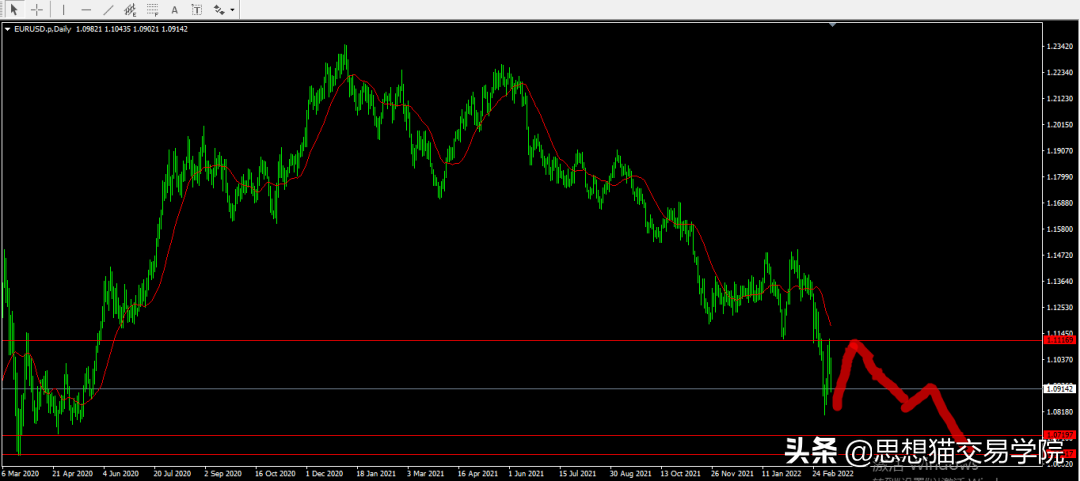Click the 24 Feb 2022 date label
1080x481 pixels.
coord(833,474)
